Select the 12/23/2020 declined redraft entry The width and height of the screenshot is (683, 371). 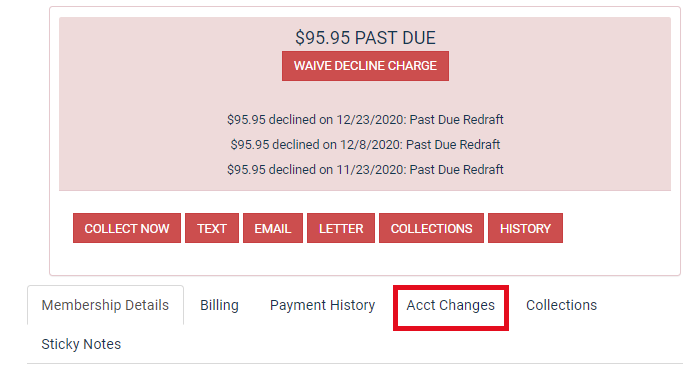365,119
